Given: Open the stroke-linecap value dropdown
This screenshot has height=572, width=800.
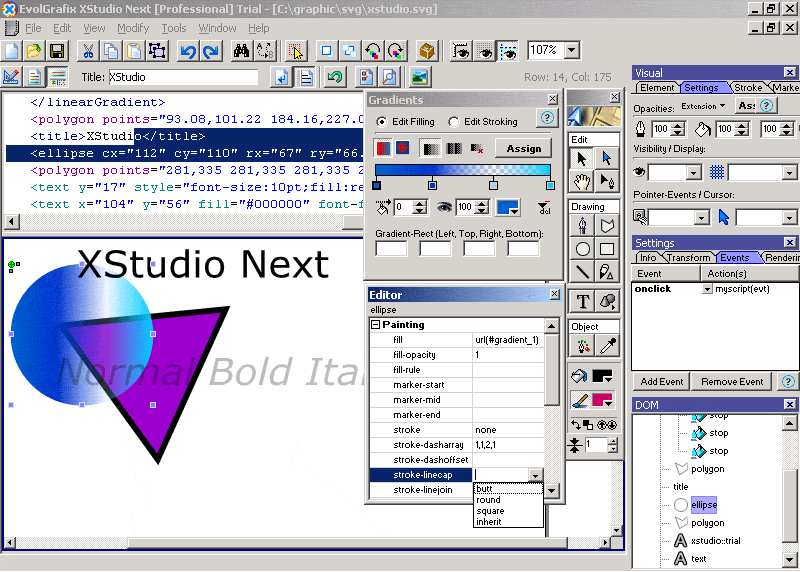Looking at the screenshot, I should coord(535,475).
